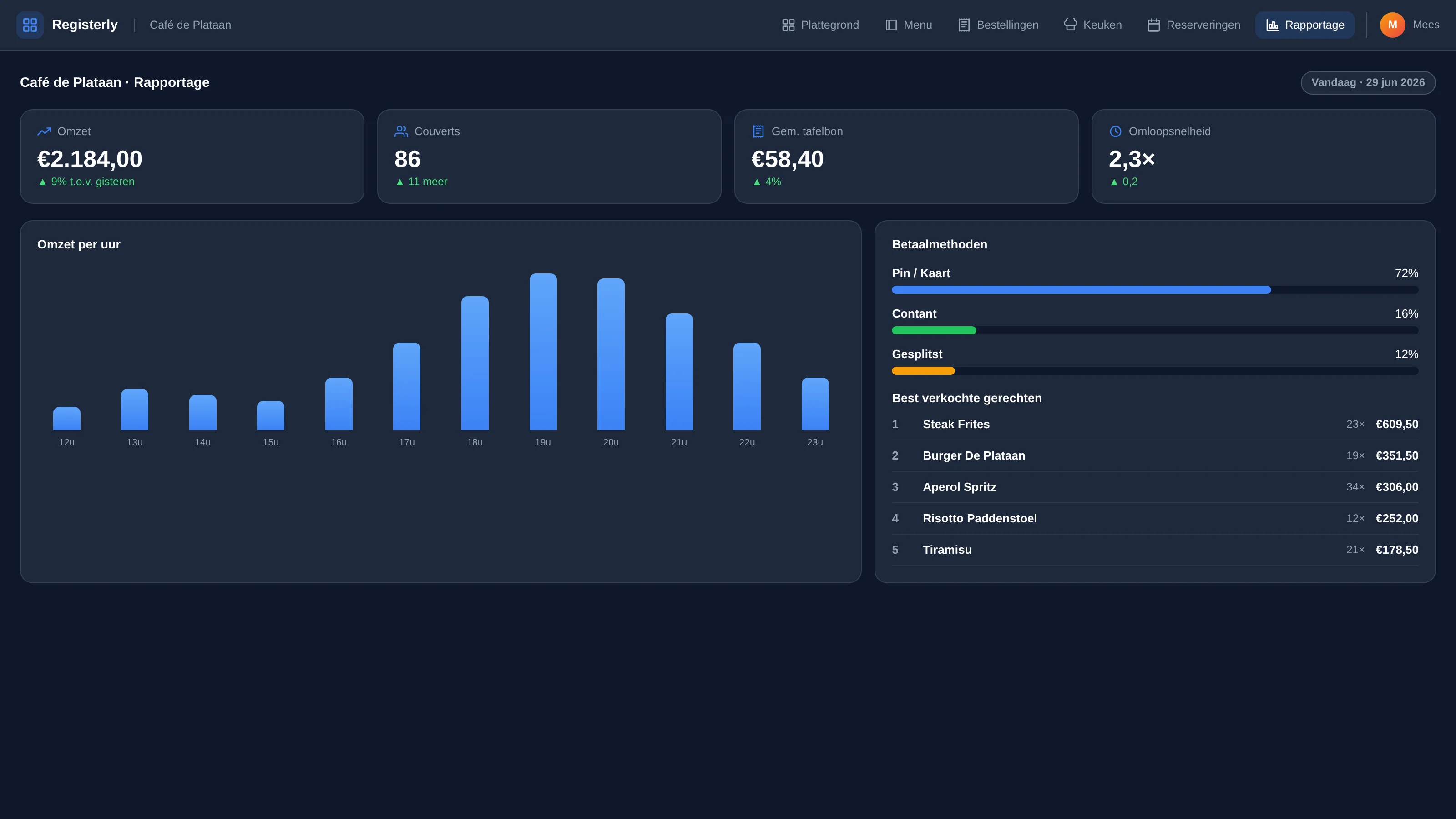Open the Plattegrond tab

(820, 25)
